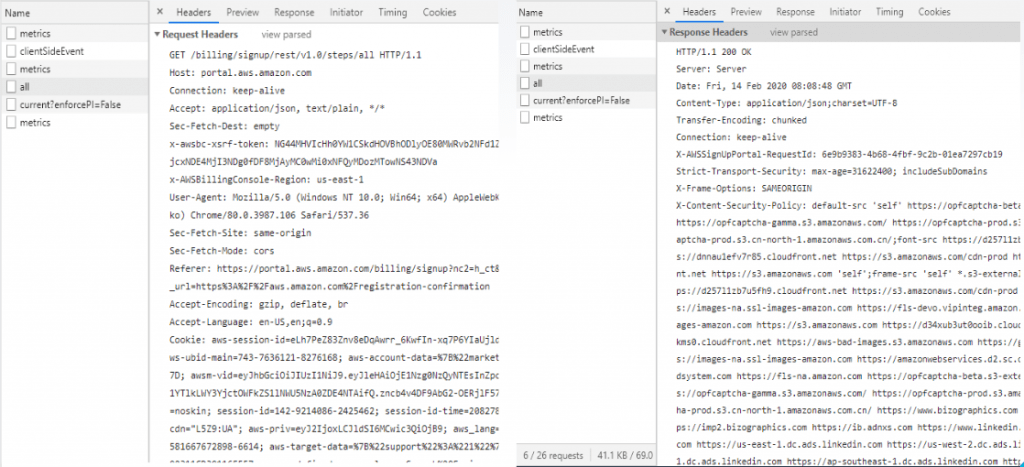Click the Strict-Transport-Security header line
Viewport: 1024px width, 467px height.
coord(831,171)
